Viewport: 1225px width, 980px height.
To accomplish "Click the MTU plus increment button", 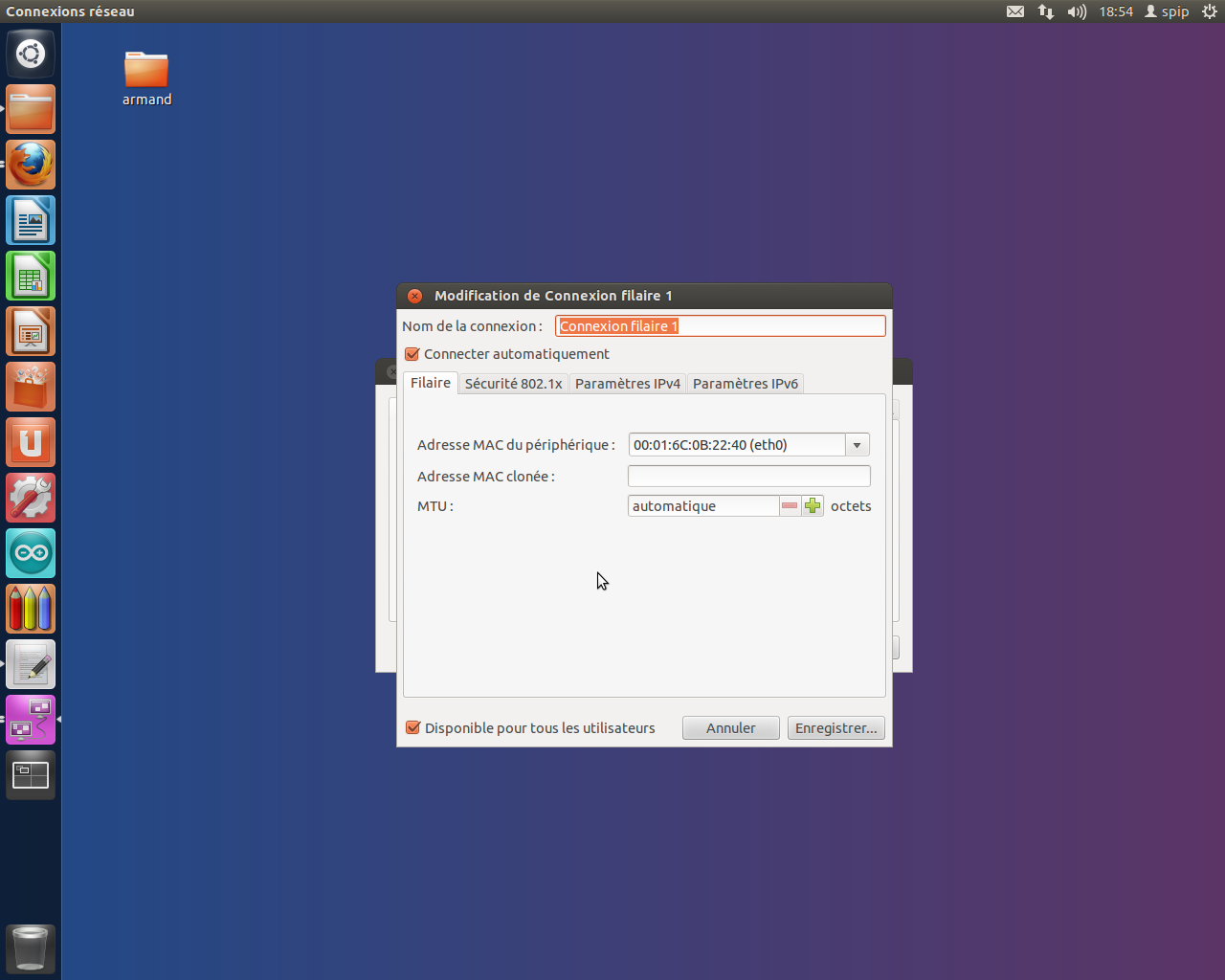I will pos(813,506).
